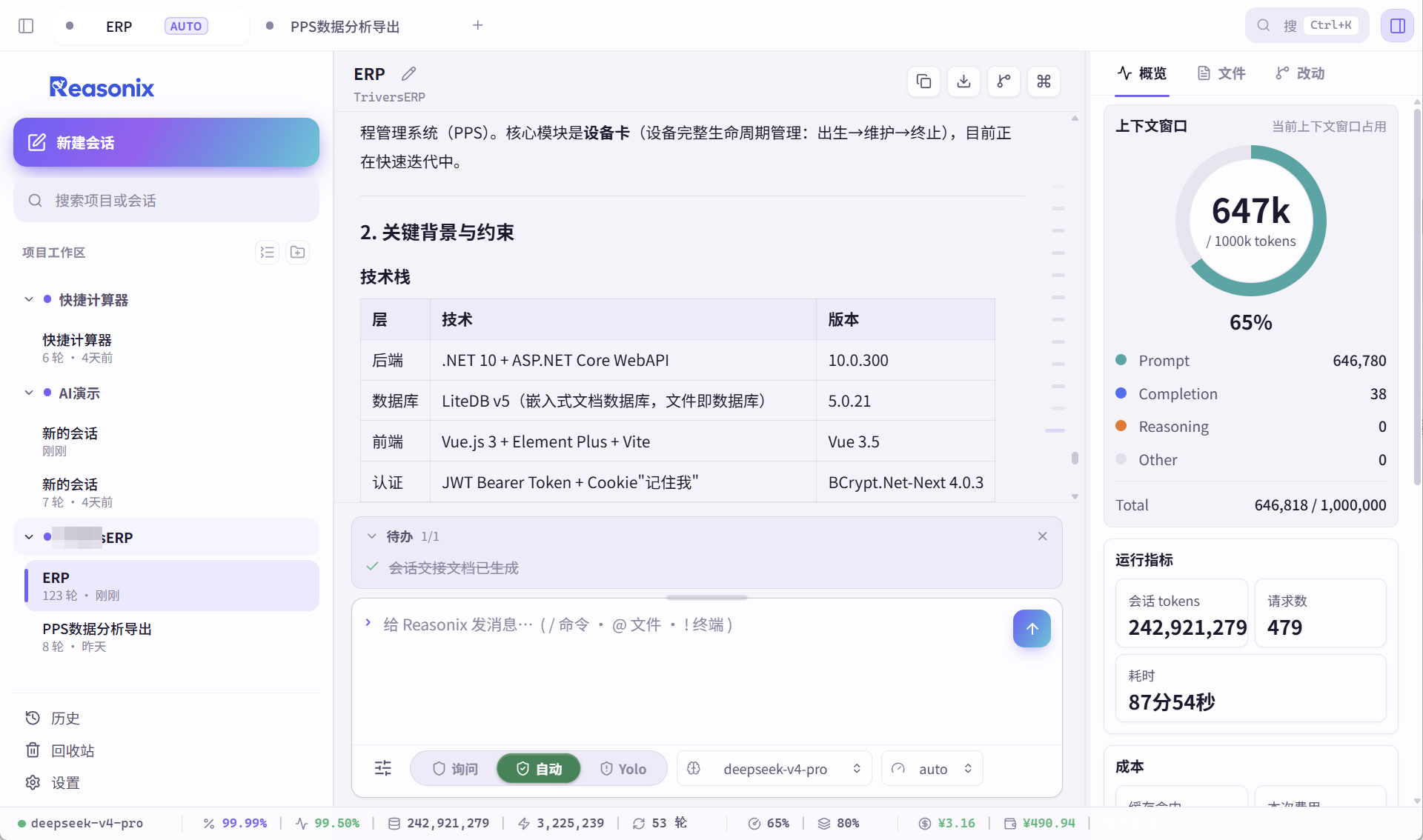Click the status bar database tokens icon

pyautogui.click(x=394, y=823)
